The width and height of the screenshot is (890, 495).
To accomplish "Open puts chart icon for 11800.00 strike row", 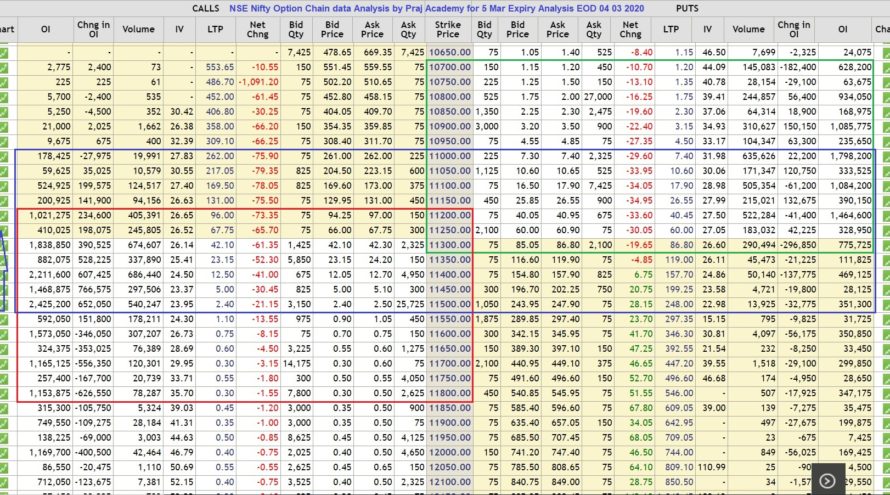I will point(886,393).
